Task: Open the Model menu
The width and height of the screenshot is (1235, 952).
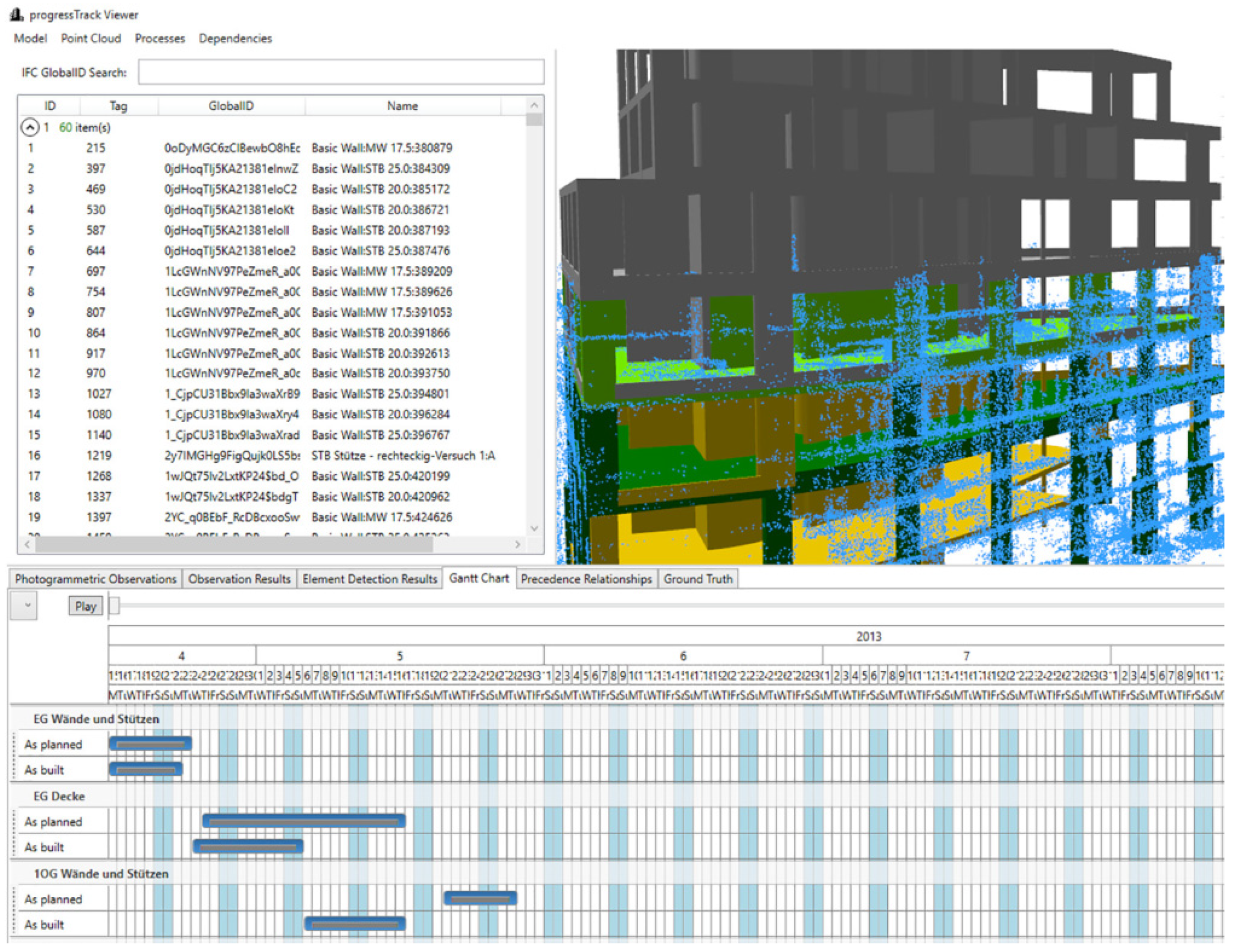Action: pyautogui.click(x=30, y=38)
